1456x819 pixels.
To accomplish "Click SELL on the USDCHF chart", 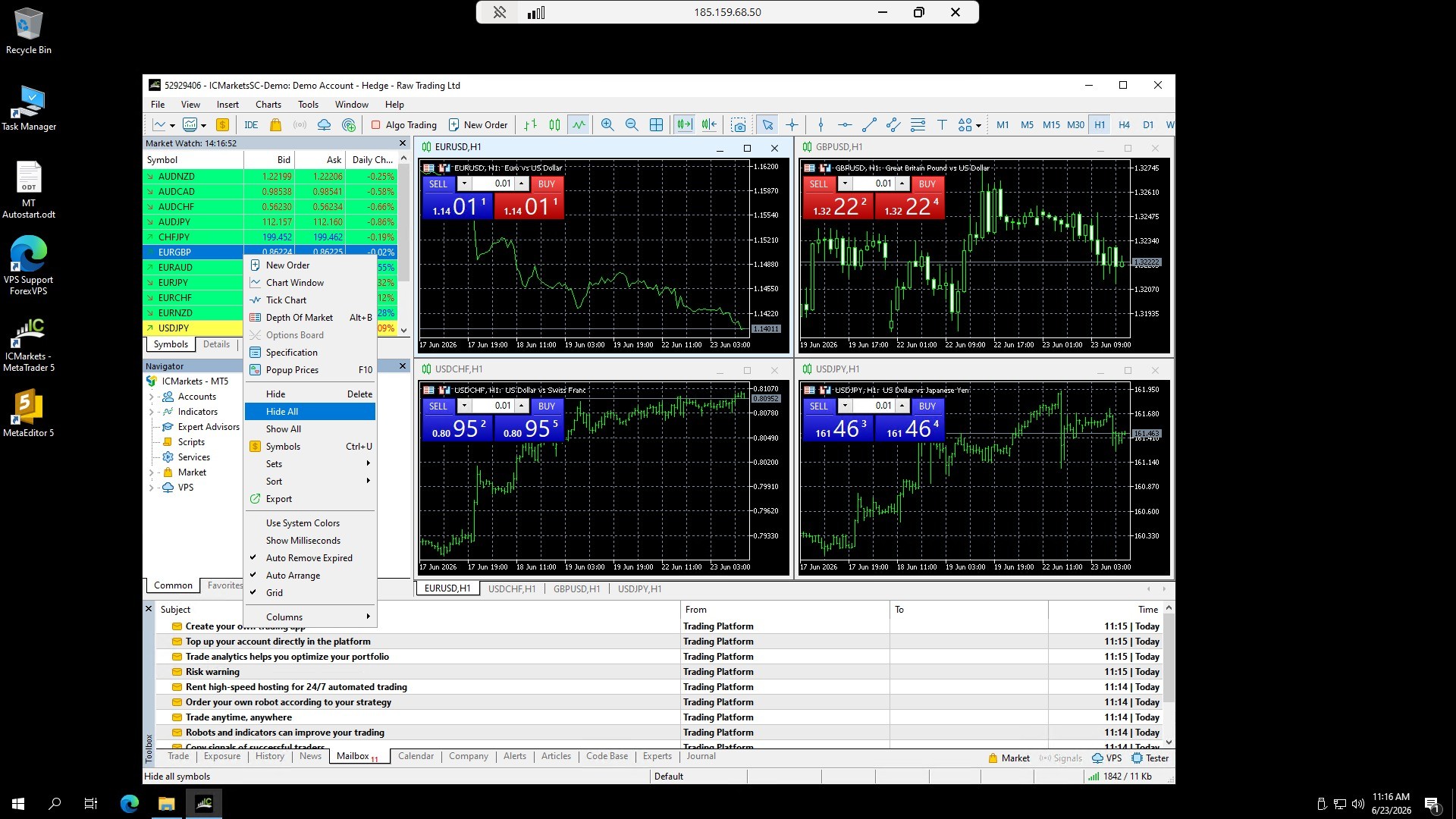I will (438, 406).
